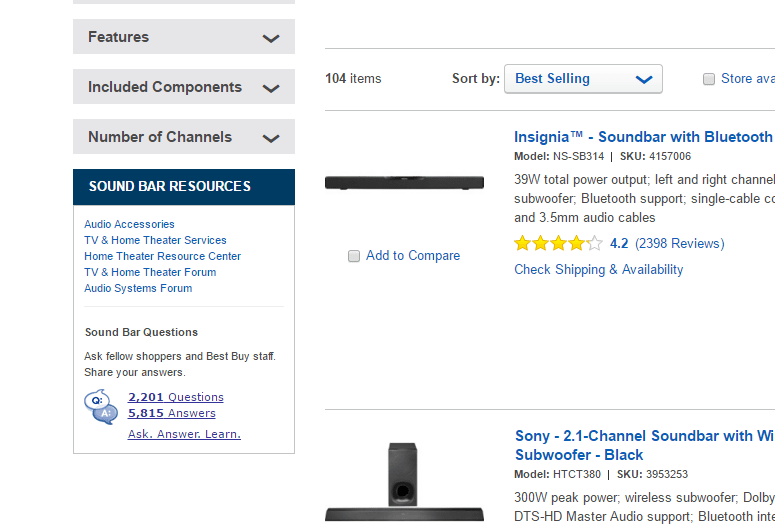Viewport: 775px width, 525px height.
Task: View the 5,815 Answers link
Action: [x=172, y=413]
